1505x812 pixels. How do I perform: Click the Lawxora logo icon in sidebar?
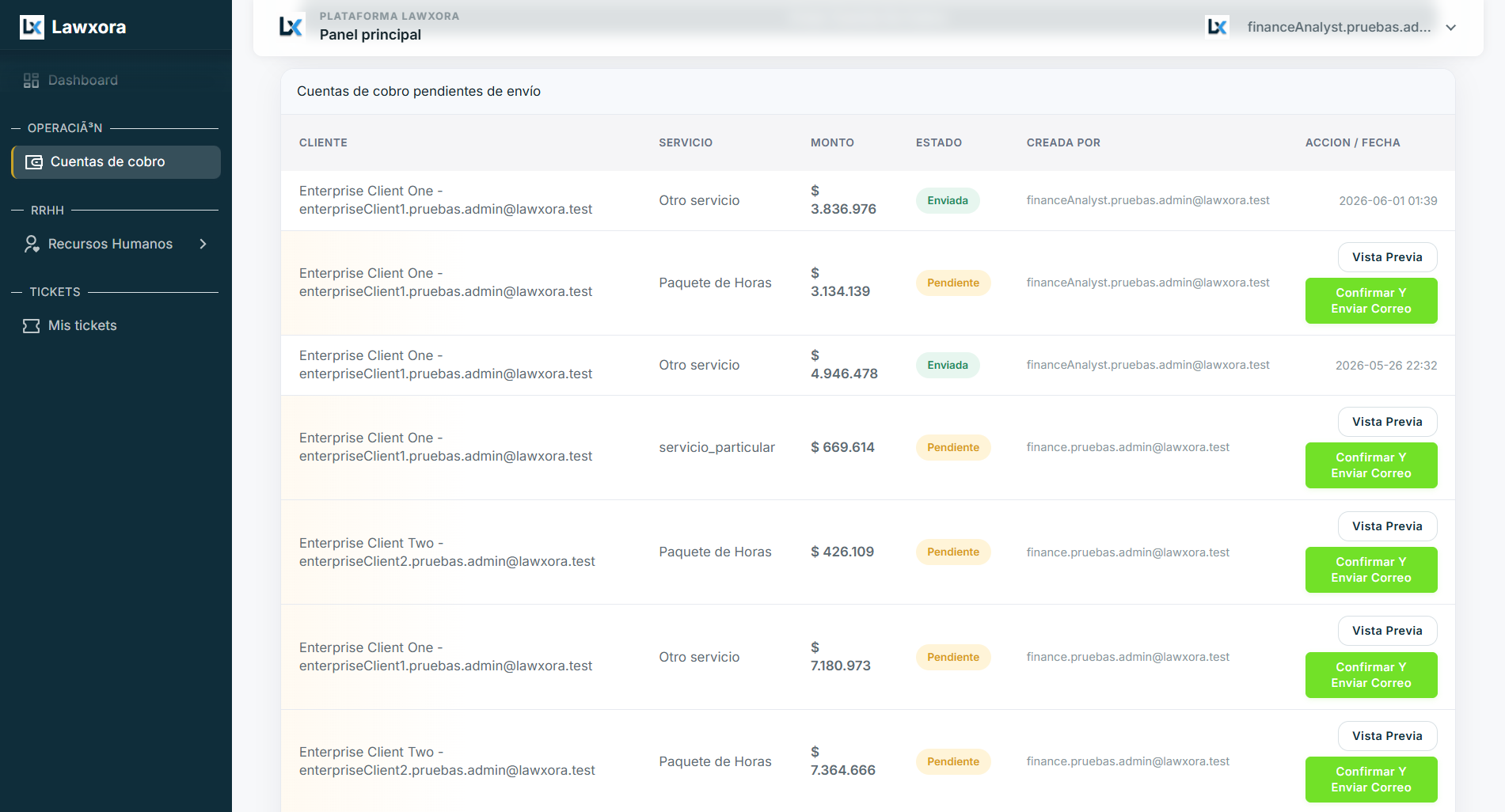pyautogui.click(x=32, y=27)
